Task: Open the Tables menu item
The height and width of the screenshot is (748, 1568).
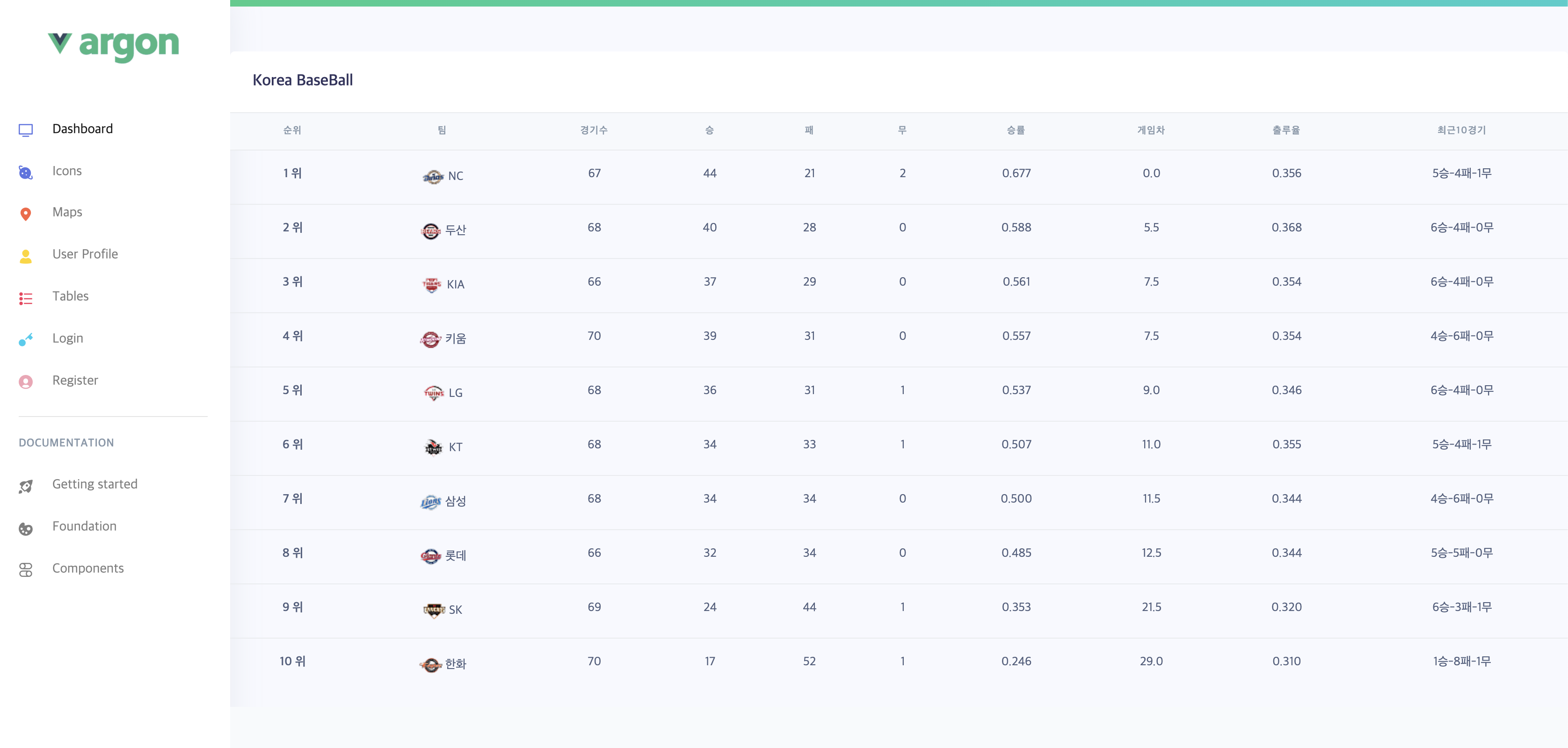Action: click(71, 296)
